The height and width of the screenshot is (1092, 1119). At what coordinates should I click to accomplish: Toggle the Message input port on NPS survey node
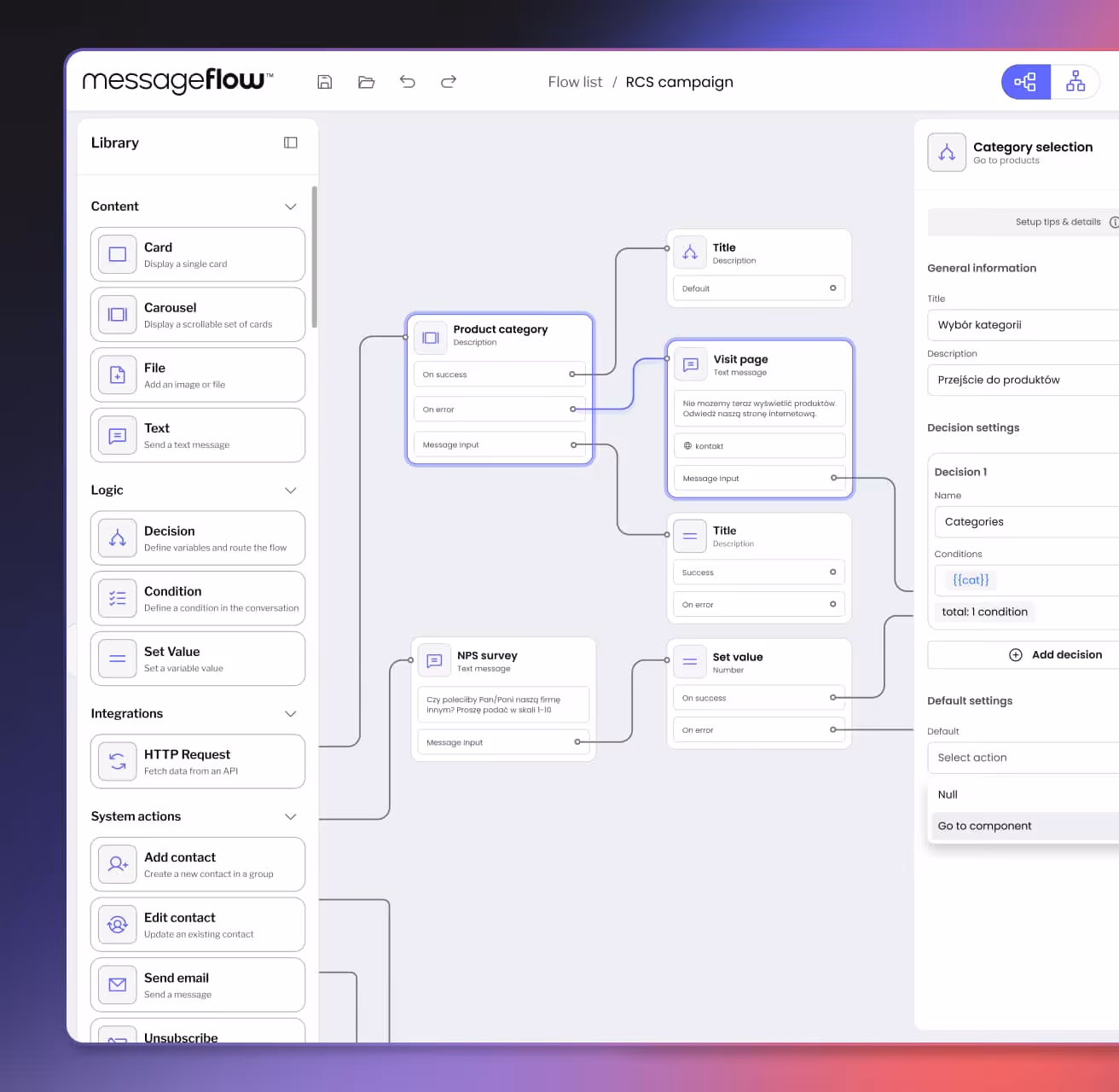coord(579,742)
